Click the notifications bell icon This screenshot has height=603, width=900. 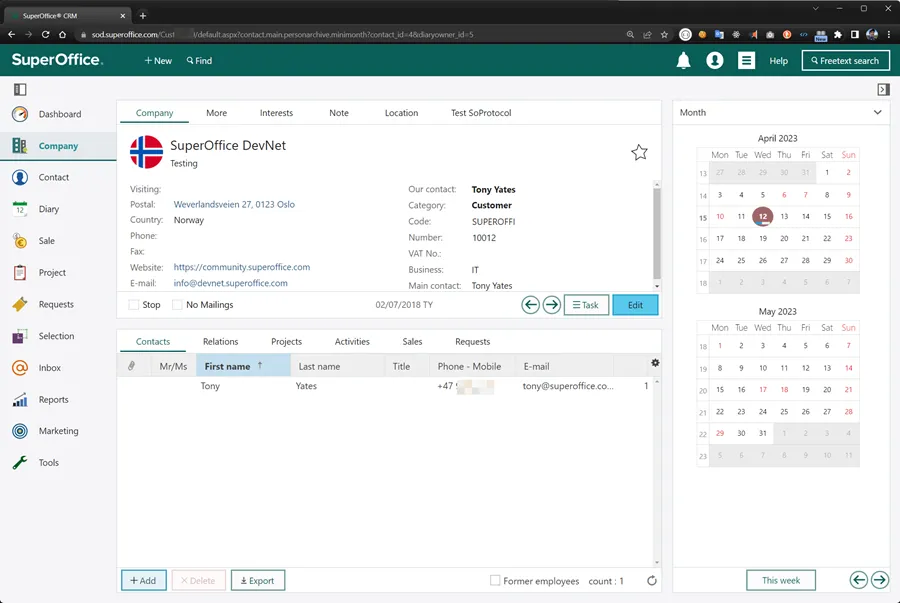pos(684,61)
